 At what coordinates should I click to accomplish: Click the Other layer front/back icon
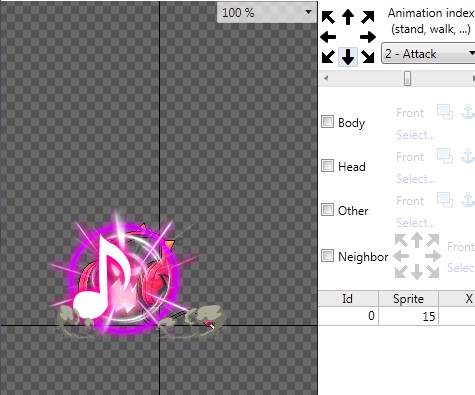pos(445,200)
